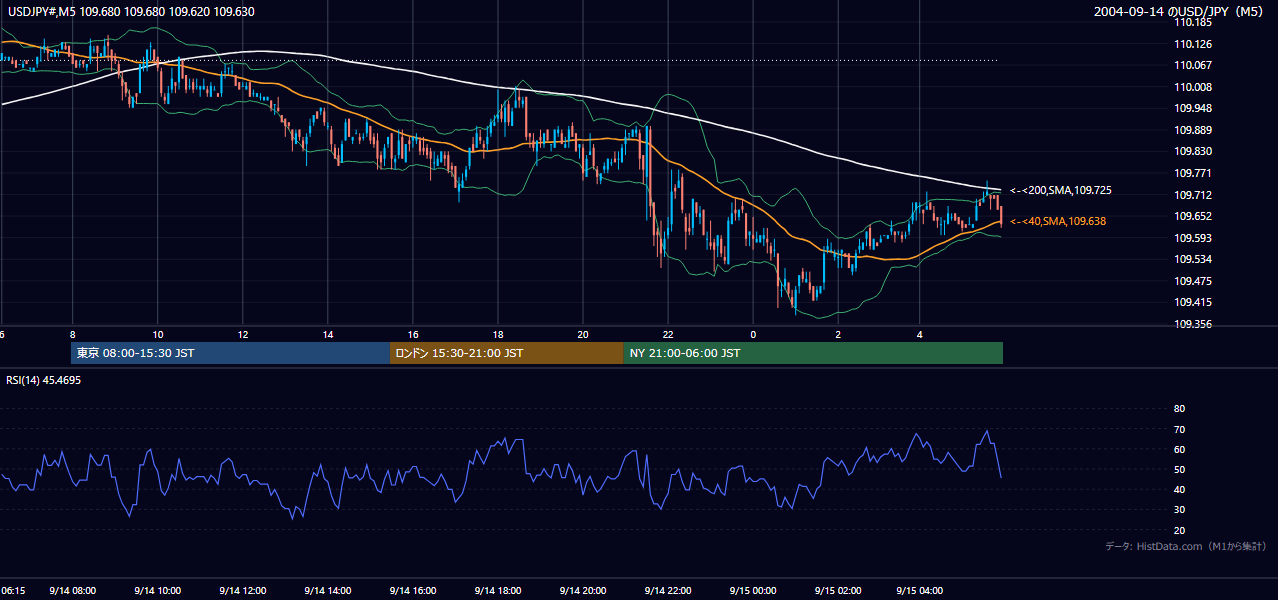Click the bottom time label 9/15 02:00
The width and height of the screenshot is (1278, 600).
pyautogui.click(x=838, y=591)
